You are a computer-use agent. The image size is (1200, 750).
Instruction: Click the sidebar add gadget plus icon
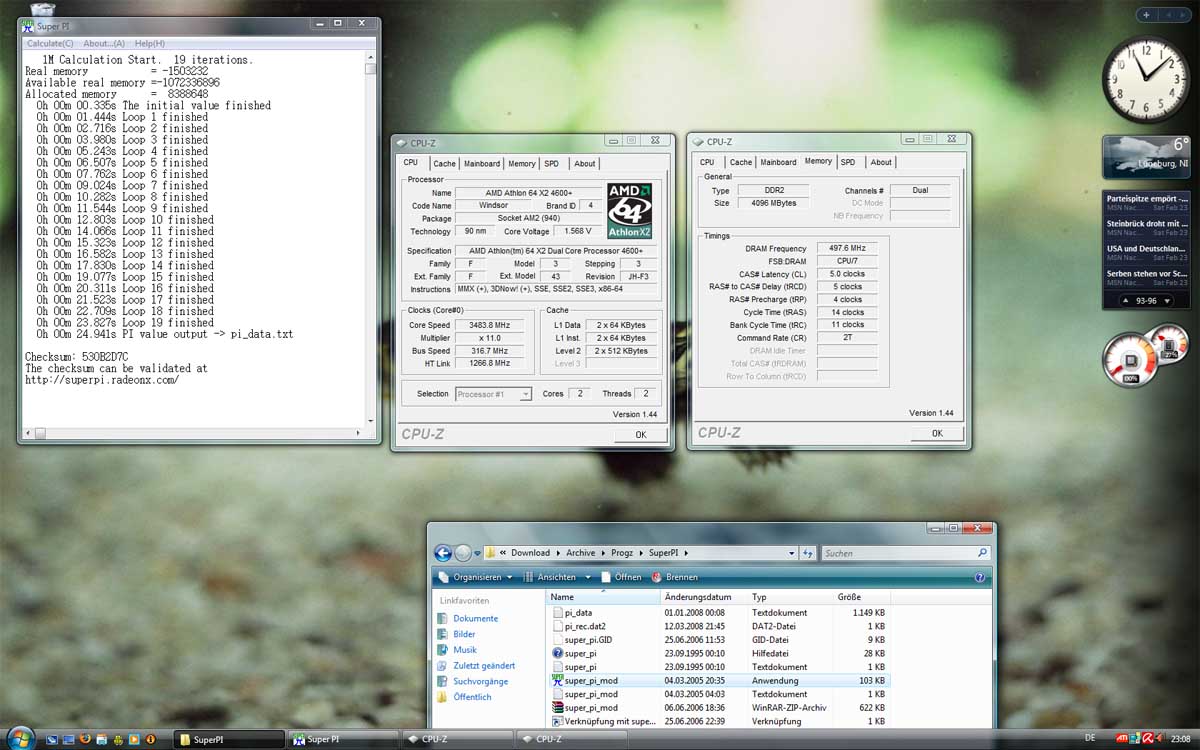(x=1147, y=15)
